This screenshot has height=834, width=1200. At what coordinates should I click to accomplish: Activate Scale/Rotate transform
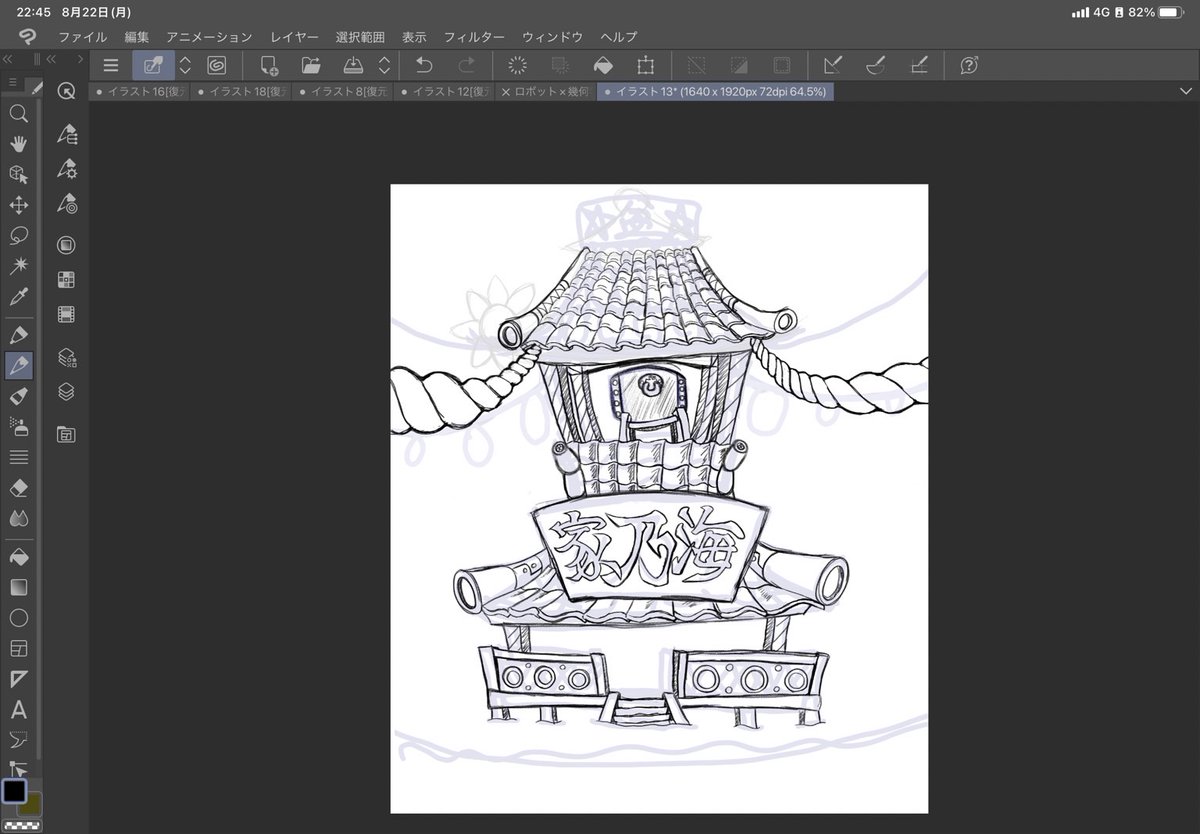(646, 65)
